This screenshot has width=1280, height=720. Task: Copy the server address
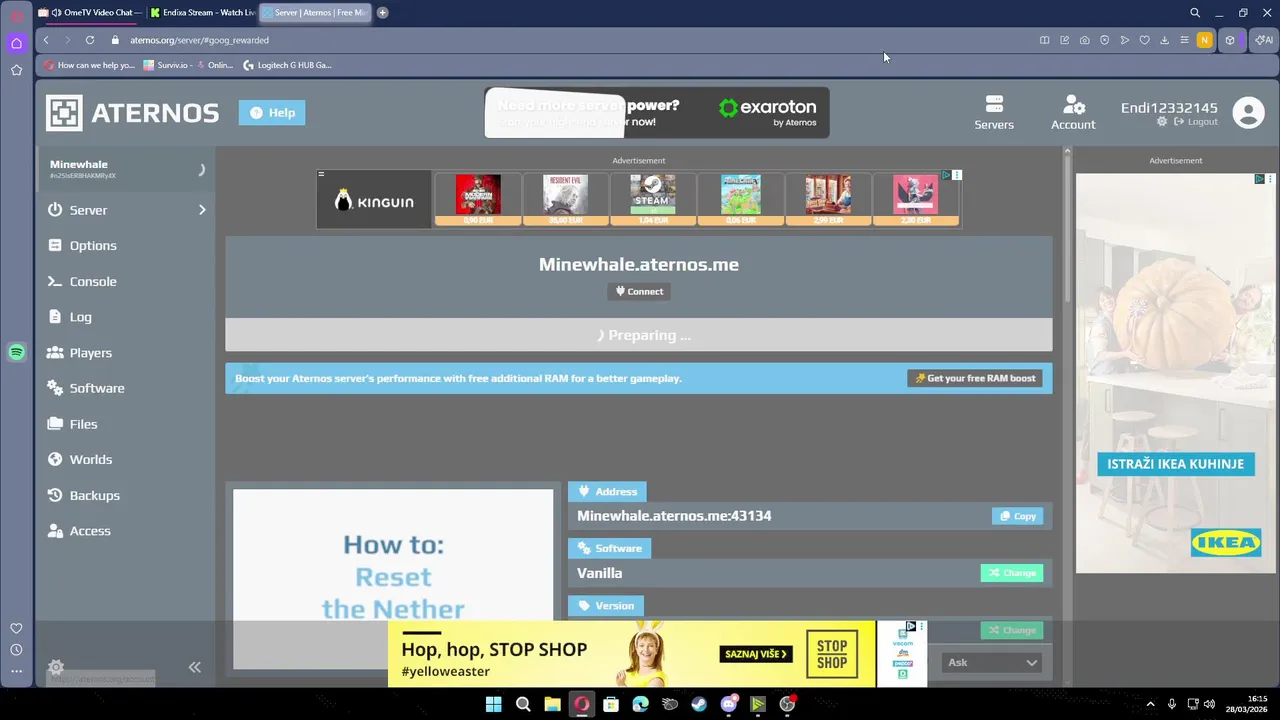click(x=1018, y=516)
